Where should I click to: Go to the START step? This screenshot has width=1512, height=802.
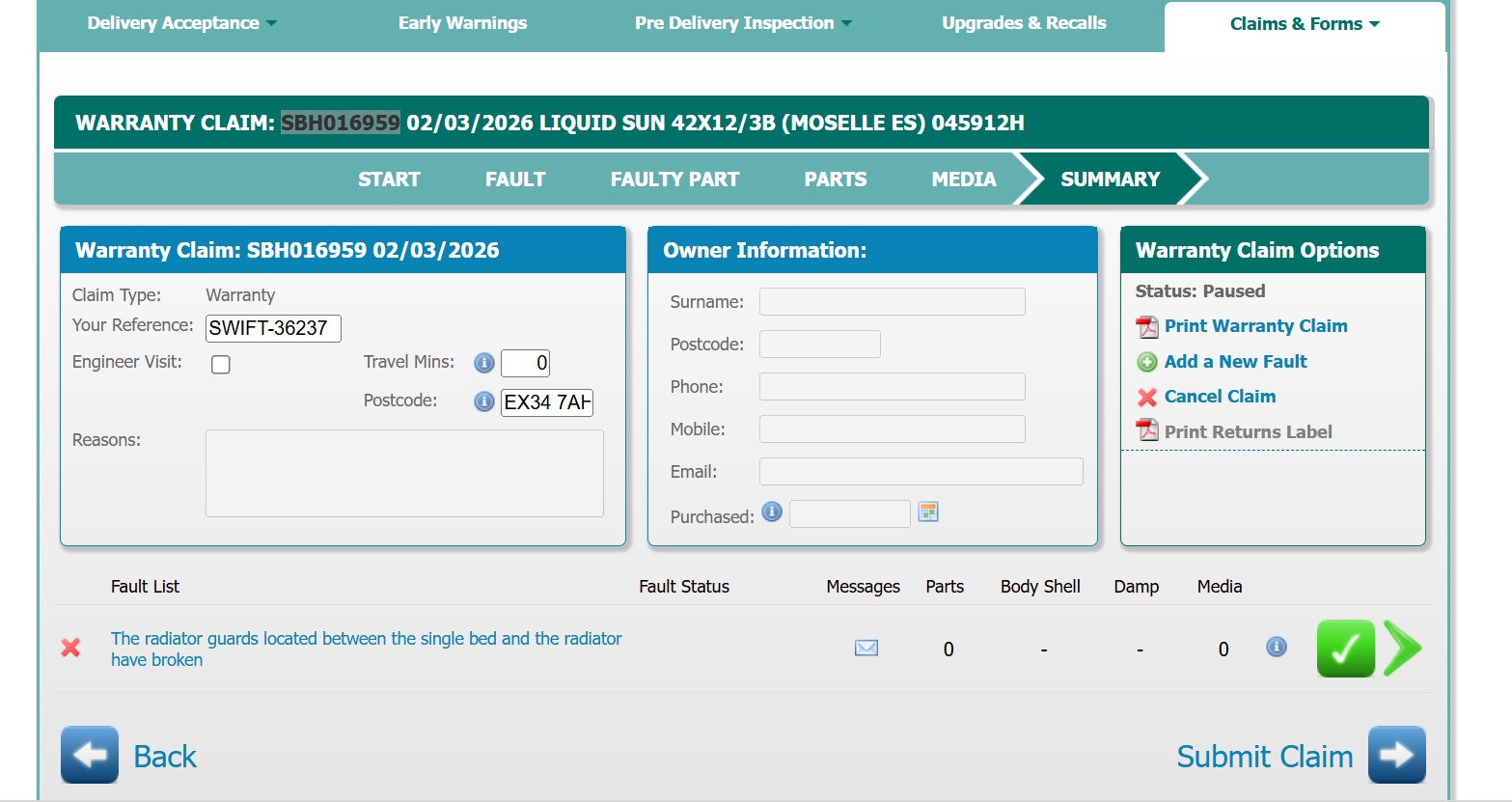pyautogui.click(x=390, y=180)
